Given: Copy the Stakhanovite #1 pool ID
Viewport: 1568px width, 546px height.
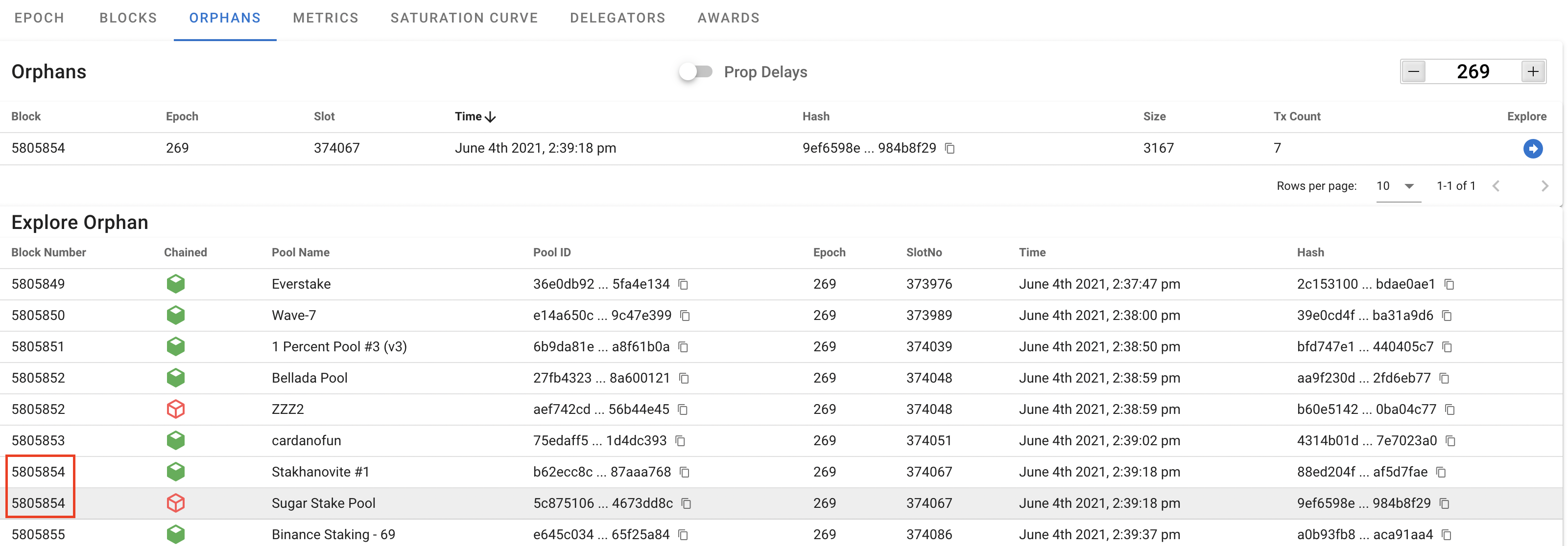Looking at the screenshot, I should tap(685, 473).
